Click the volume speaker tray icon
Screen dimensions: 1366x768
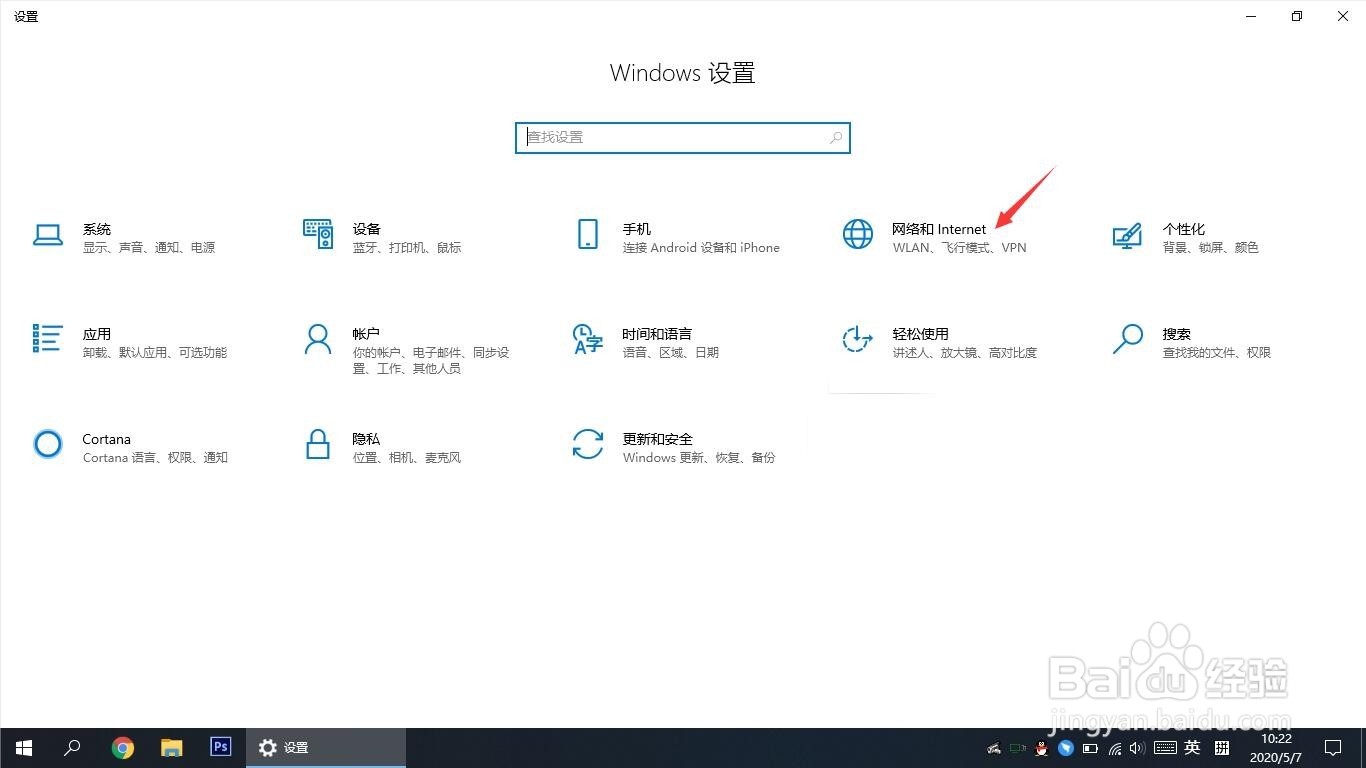(x=1138, y=748)
